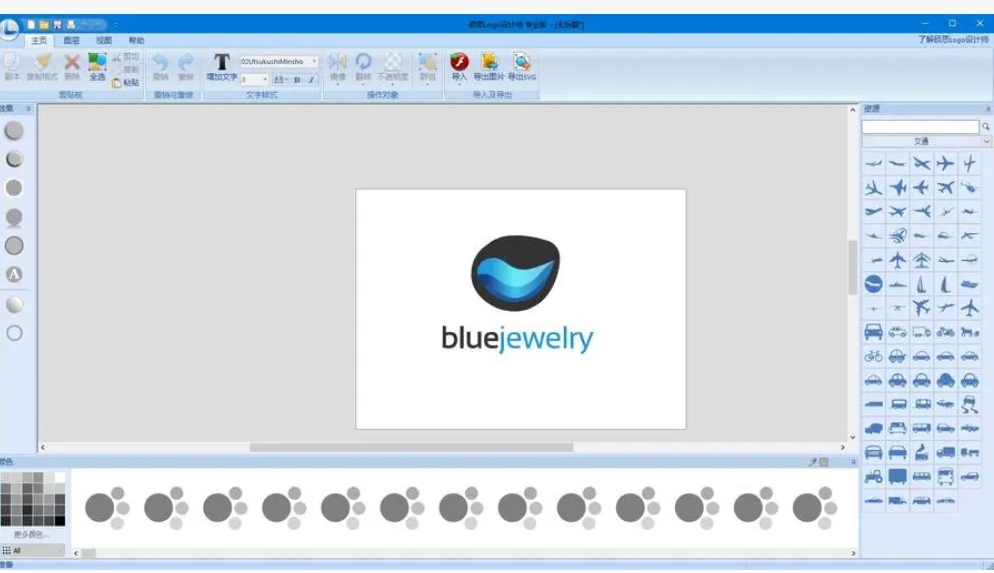Click the 镜像 mirror icon

(337, 61)
